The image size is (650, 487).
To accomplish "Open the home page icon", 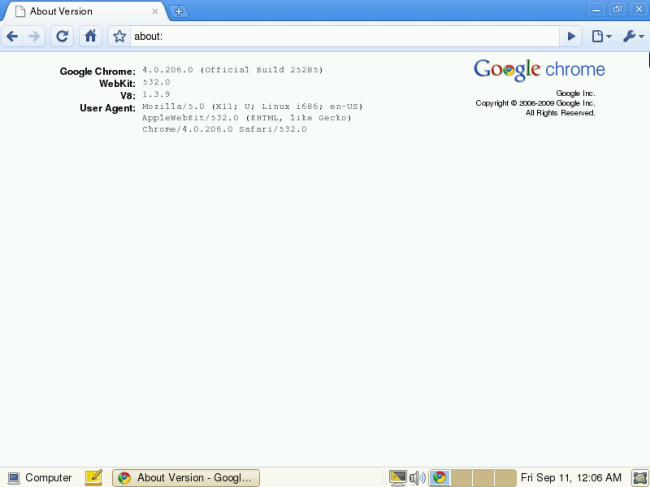I will pos(90,36).
